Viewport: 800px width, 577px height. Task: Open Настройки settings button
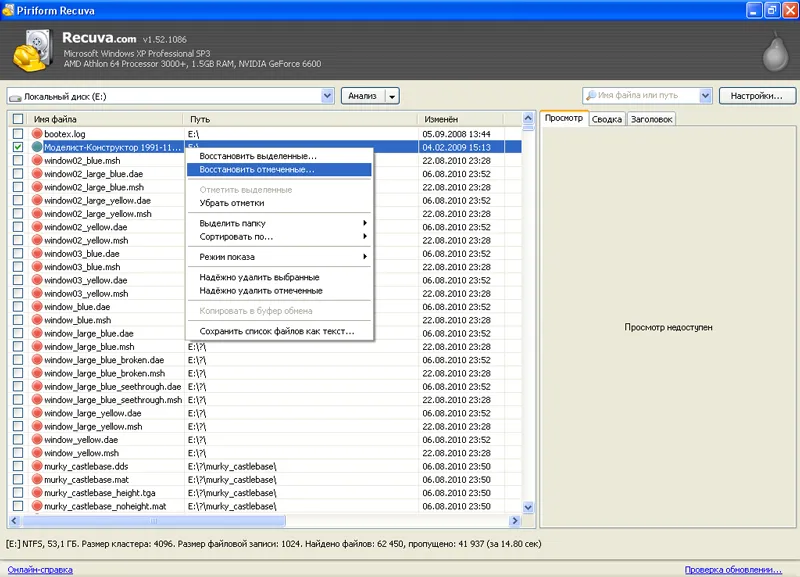pos(757,96)
